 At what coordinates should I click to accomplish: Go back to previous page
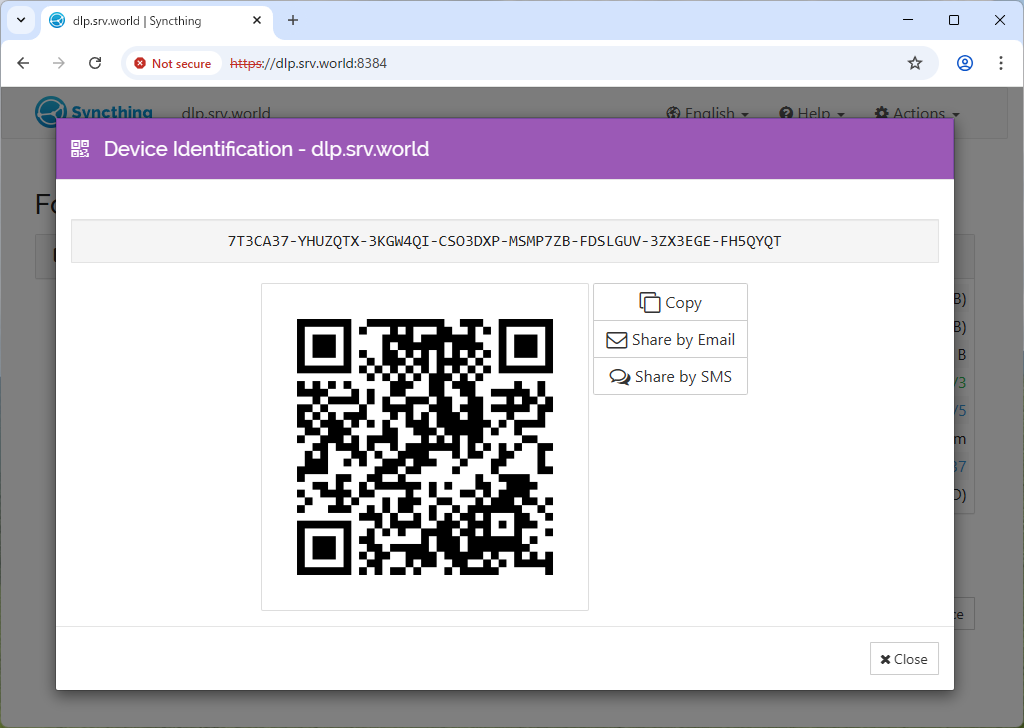tap(24, 63)
